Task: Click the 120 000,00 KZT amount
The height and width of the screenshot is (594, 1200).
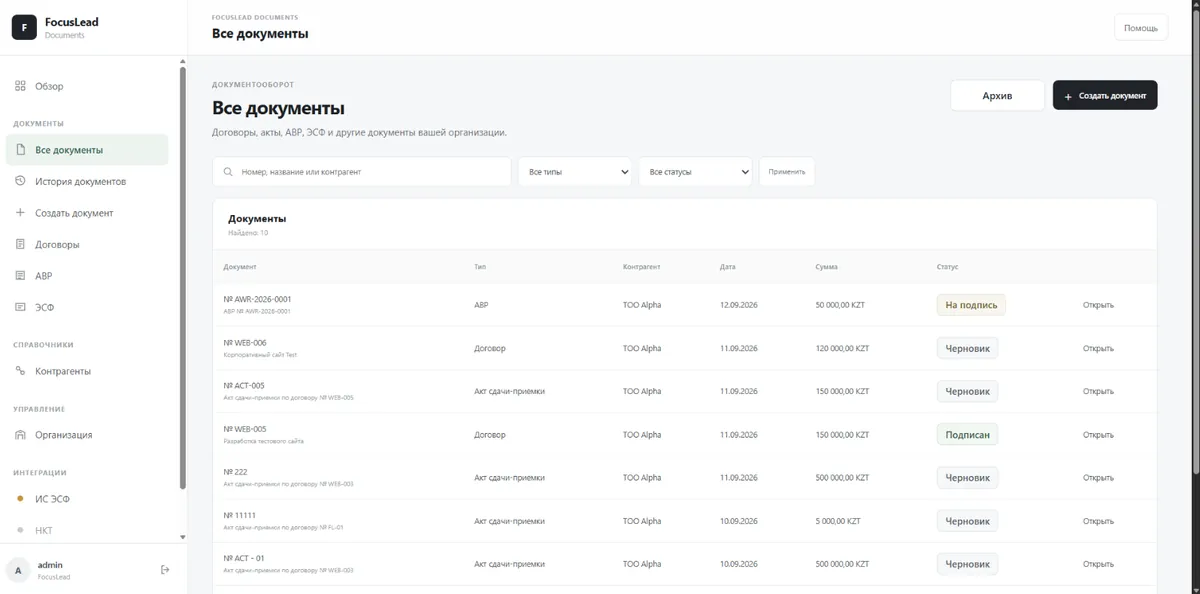Action: point(842,348)
